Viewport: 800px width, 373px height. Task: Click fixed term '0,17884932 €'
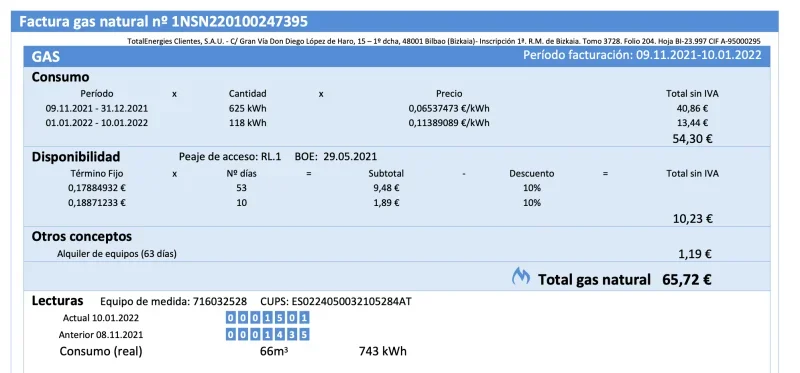click(97, 188)
